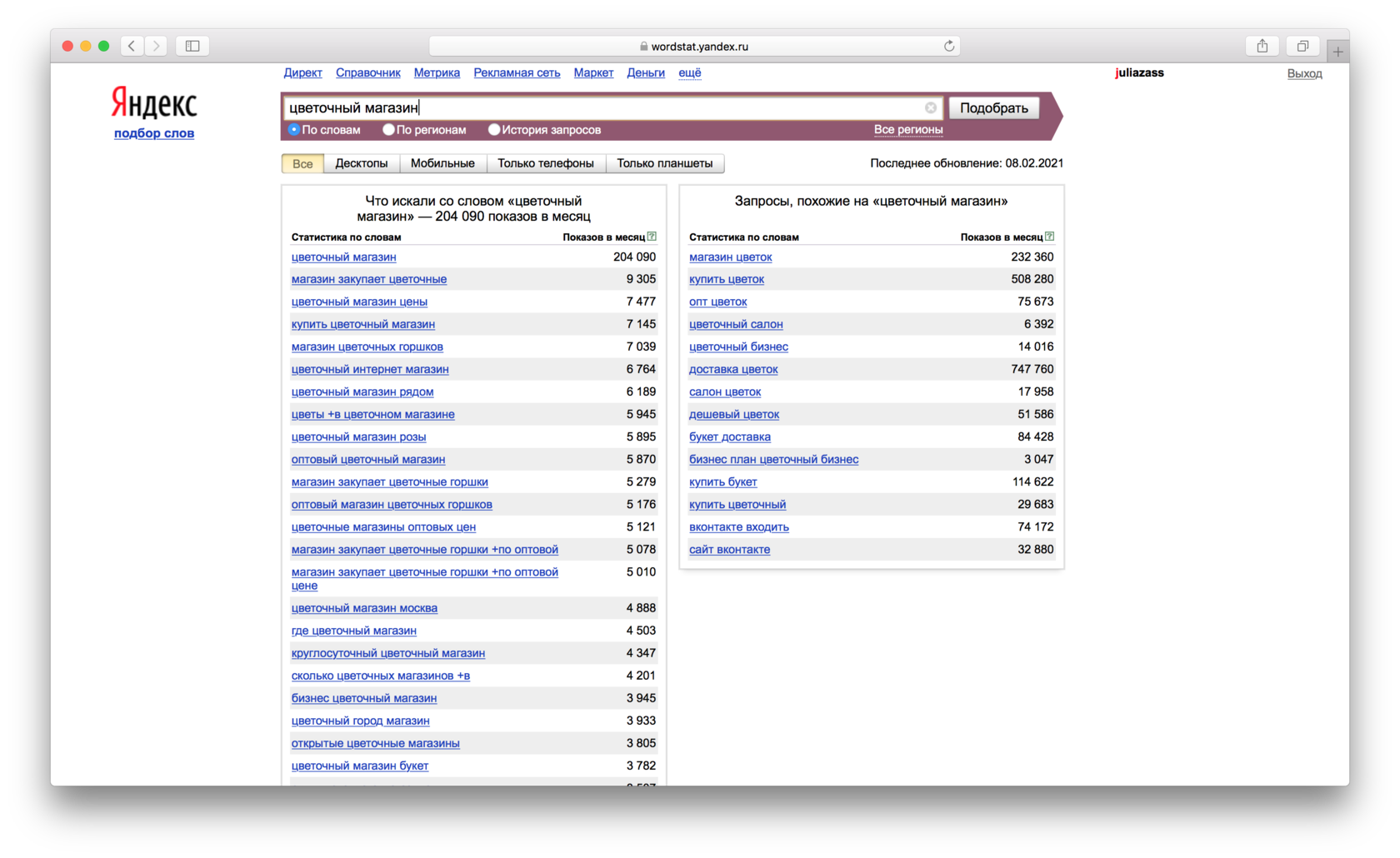Open query круглосуточный цветочный магазин
This screenshot has height=858, width=1400.
388,653
